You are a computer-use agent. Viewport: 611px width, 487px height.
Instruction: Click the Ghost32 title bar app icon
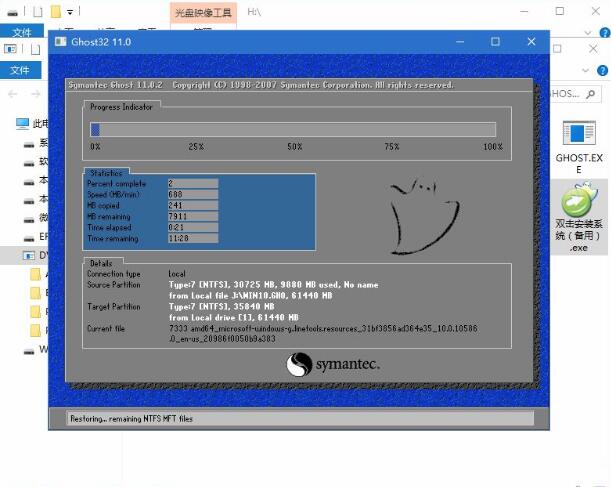tap(59, 42)
